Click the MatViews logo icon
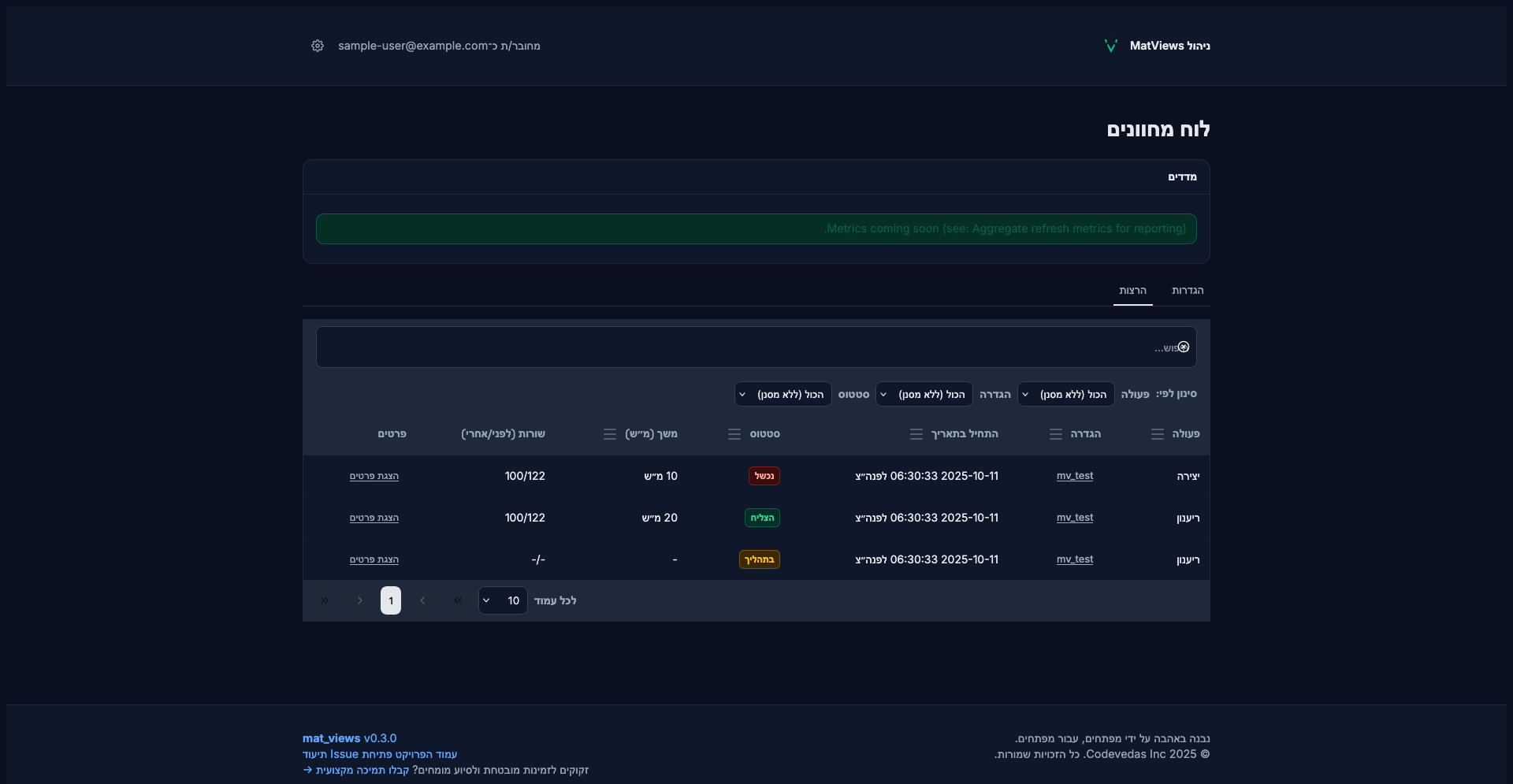 pyautogui.click(x=1111, y=46)
